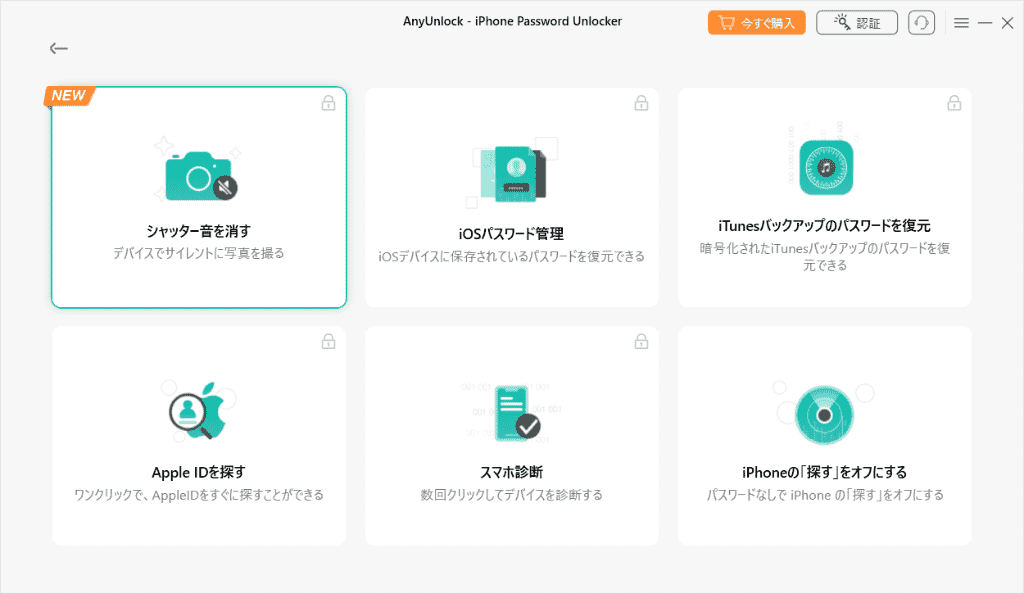Select the シャッター音を消す title
1024x593 pixels.
pyautogui.click(x=199, y=231)
